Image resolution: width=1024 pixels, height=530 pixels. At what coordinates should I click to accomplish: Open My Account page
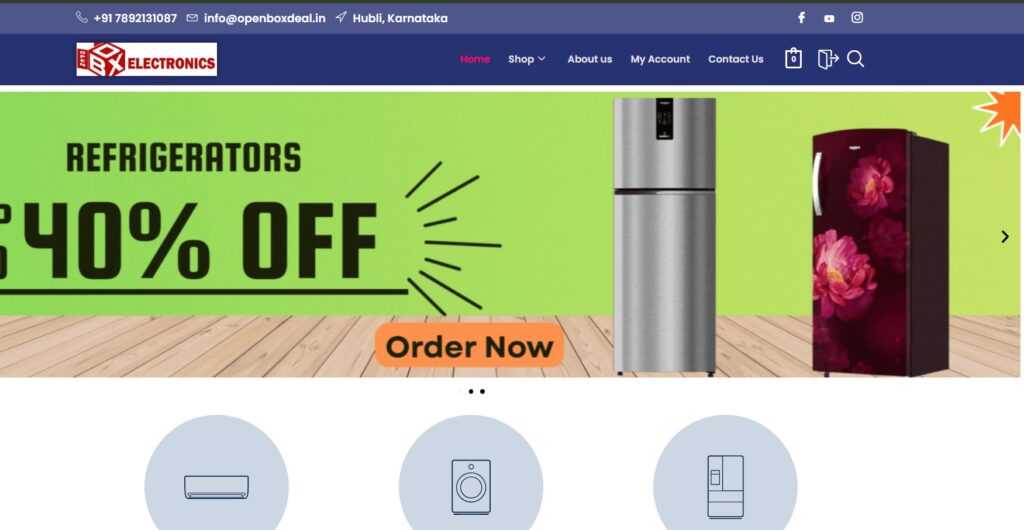pyautogui.click(x=660, y=59)
